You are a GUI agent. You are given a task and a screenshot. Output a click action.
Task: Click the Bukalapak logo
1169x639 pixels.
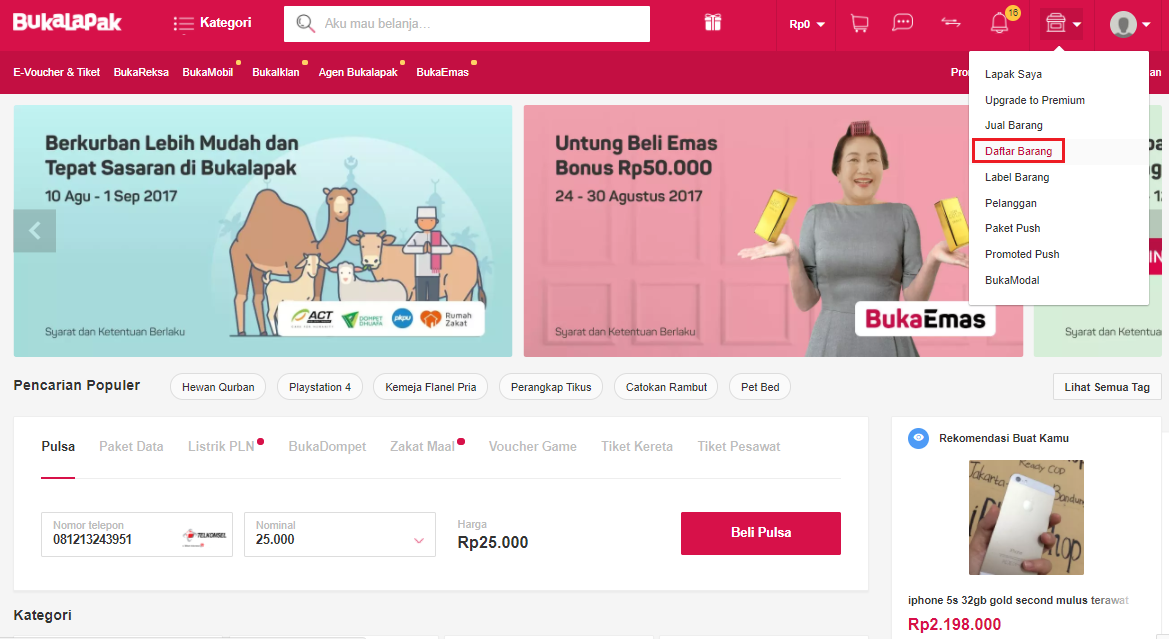[67, 22]
